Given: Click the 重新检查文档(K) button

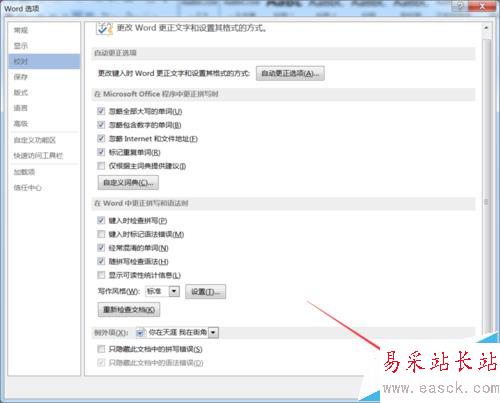Looking at the screenshot, I should point(129,310).
